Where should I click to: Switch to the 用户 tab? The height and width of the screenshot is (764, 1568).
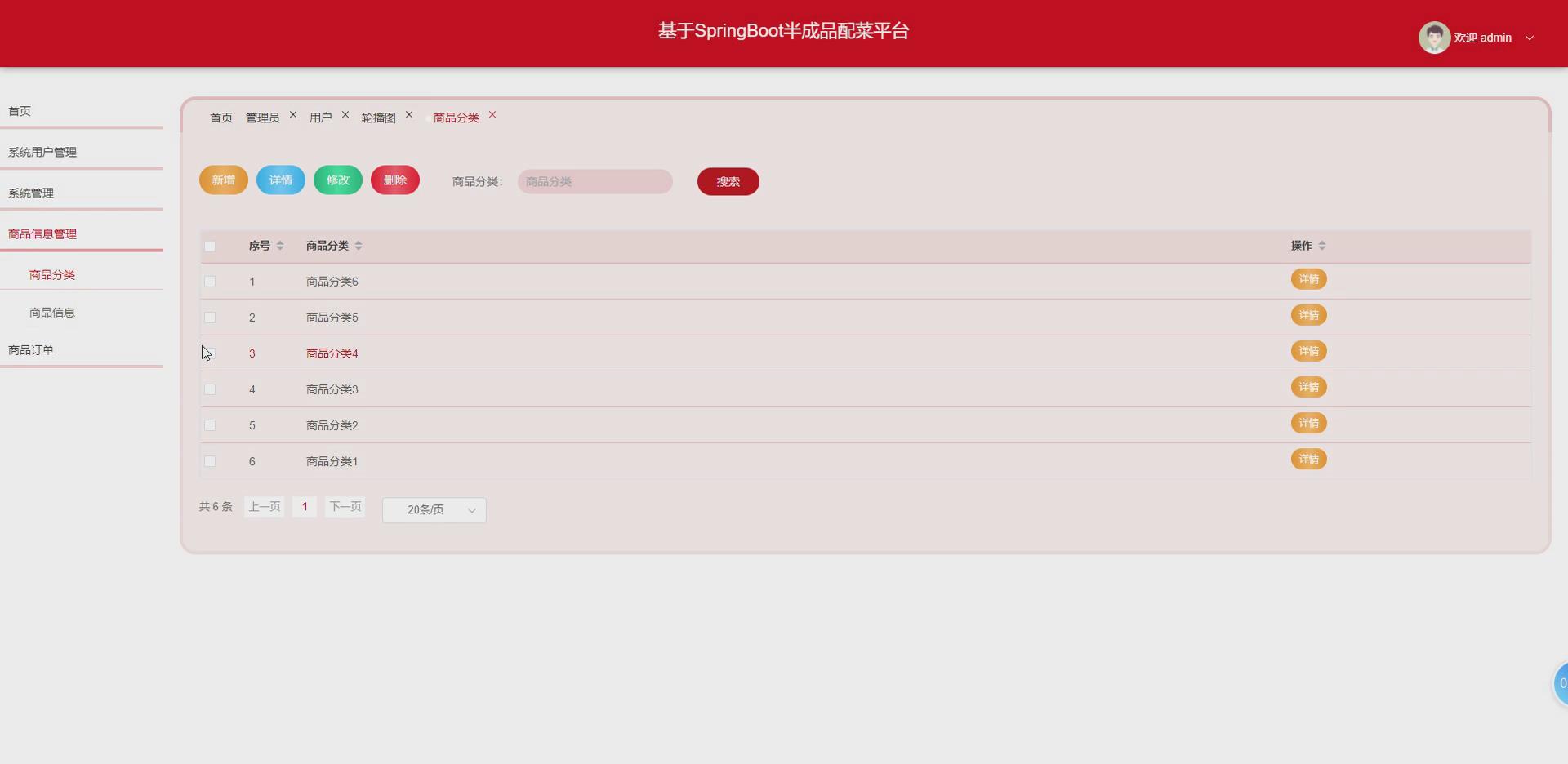point(321,118)
